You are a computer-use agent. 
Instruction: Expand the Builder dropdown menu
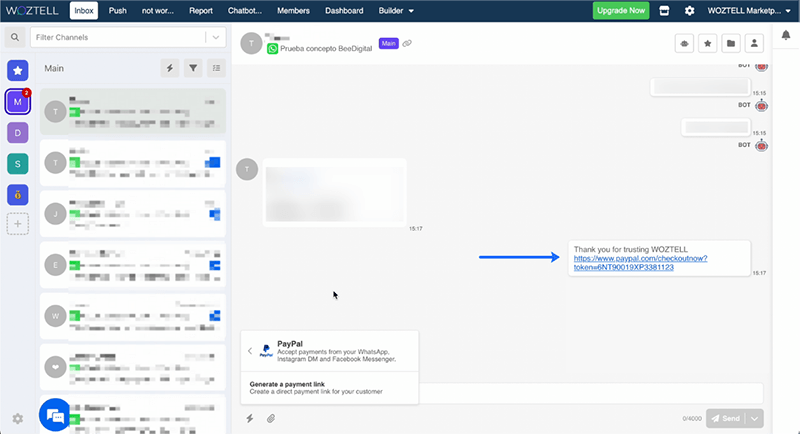(396, 11)
